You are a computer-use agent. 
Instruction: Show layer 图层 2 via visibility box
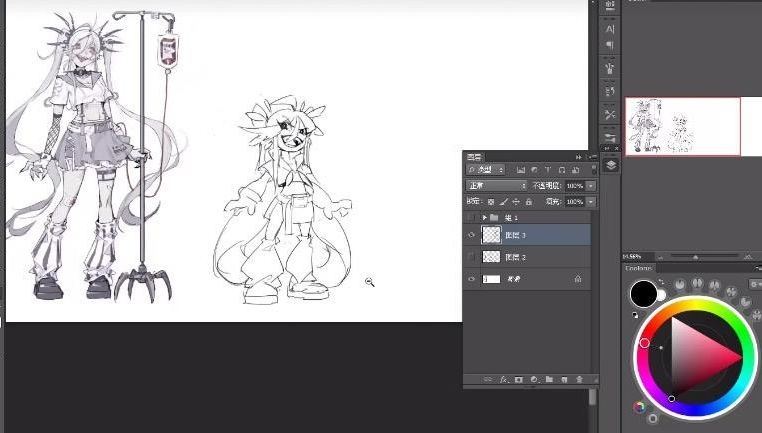(x=471, y=257)
